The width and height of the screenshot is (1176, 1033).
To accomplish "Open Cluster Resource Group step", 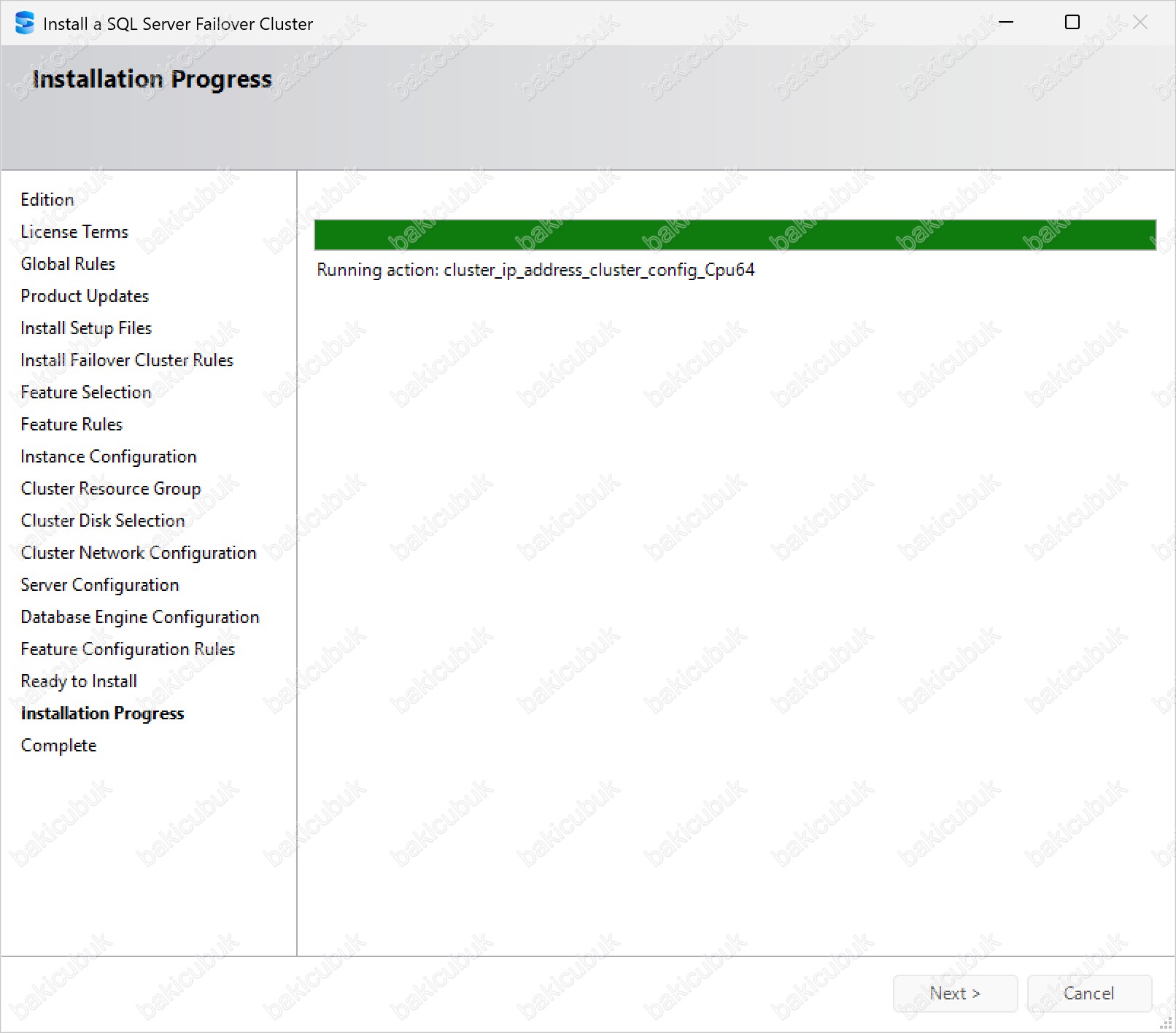I will tap(111, 489).
